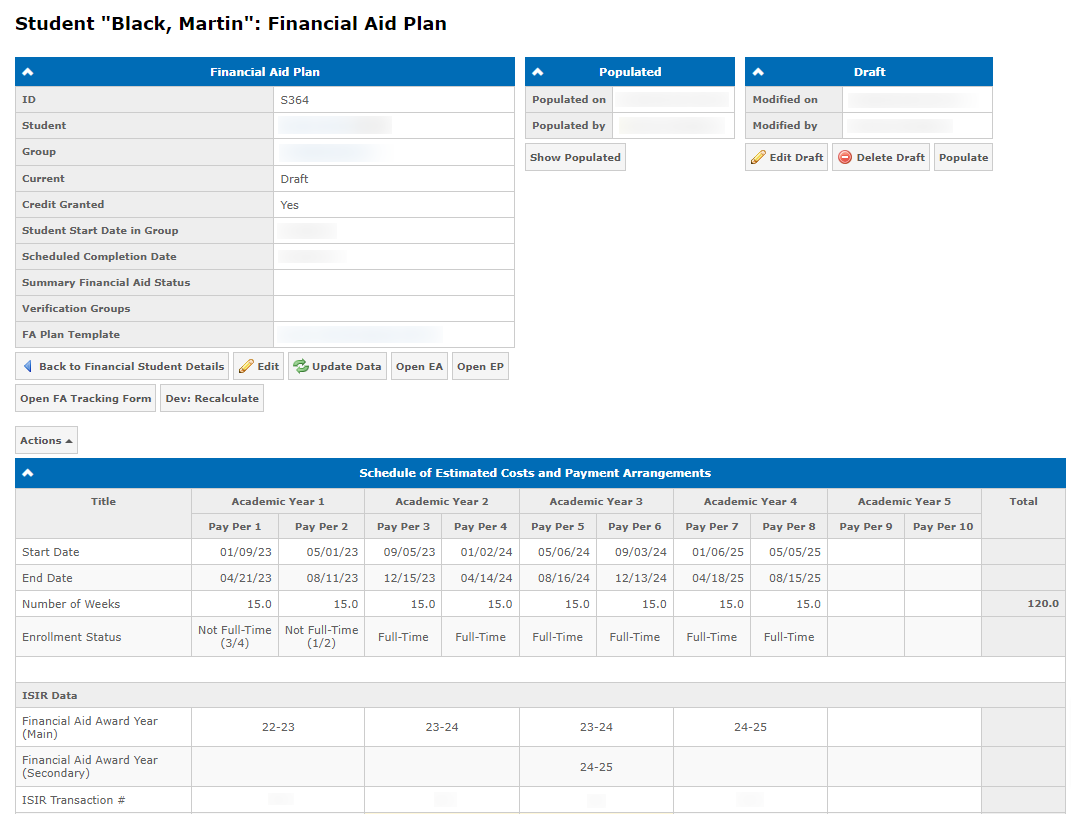Click the Pay Per 2 header
The width and height of the screenshot is (1071, 814).
click(x=322, y=527)
